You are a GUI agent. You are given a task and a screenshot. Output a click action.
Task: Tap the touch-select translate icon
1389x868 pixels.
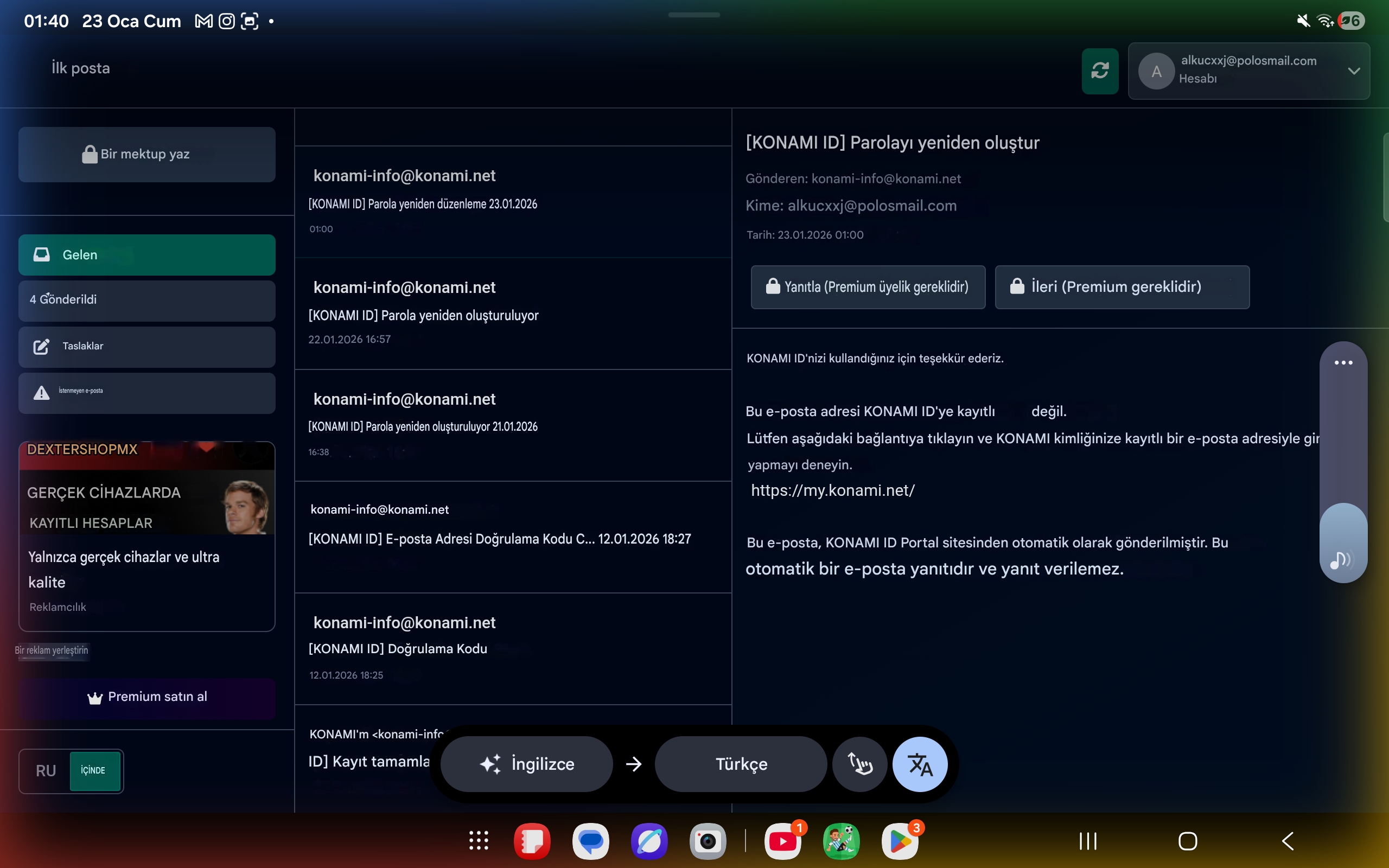[860, 764]
